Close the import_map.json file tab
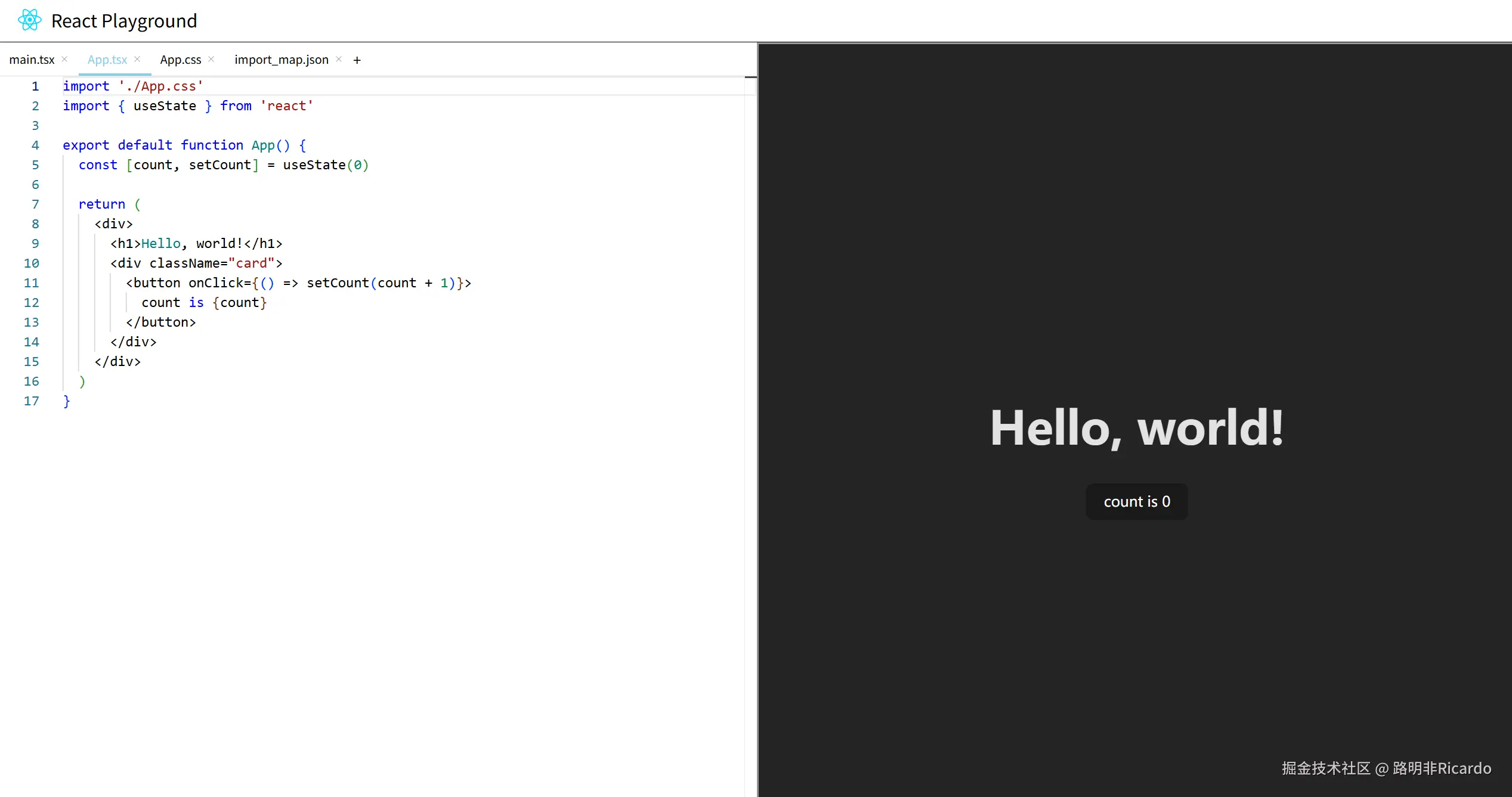The height and width of the screenshot is (797, 1512). 339,59
